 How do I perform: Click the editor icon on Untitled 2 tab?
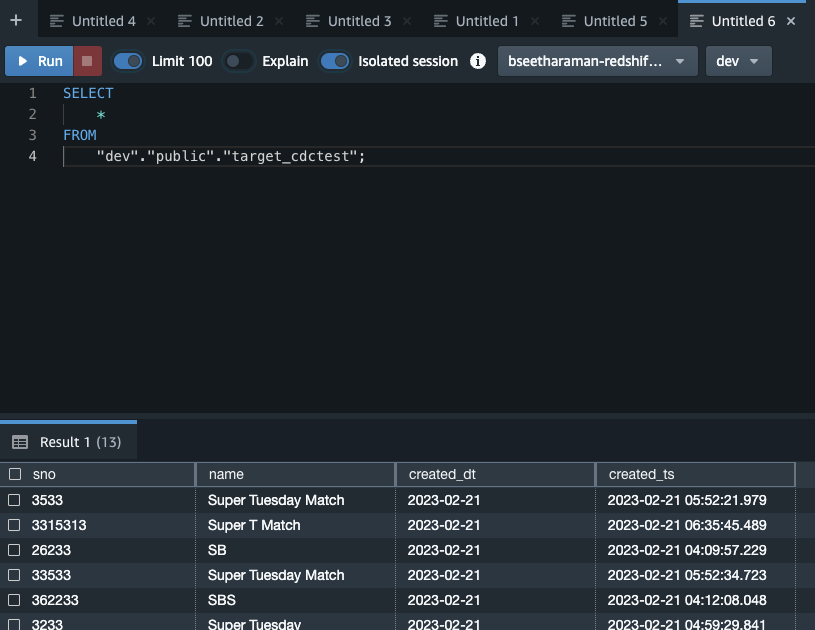pyautogui.click(x=186, y=20)
